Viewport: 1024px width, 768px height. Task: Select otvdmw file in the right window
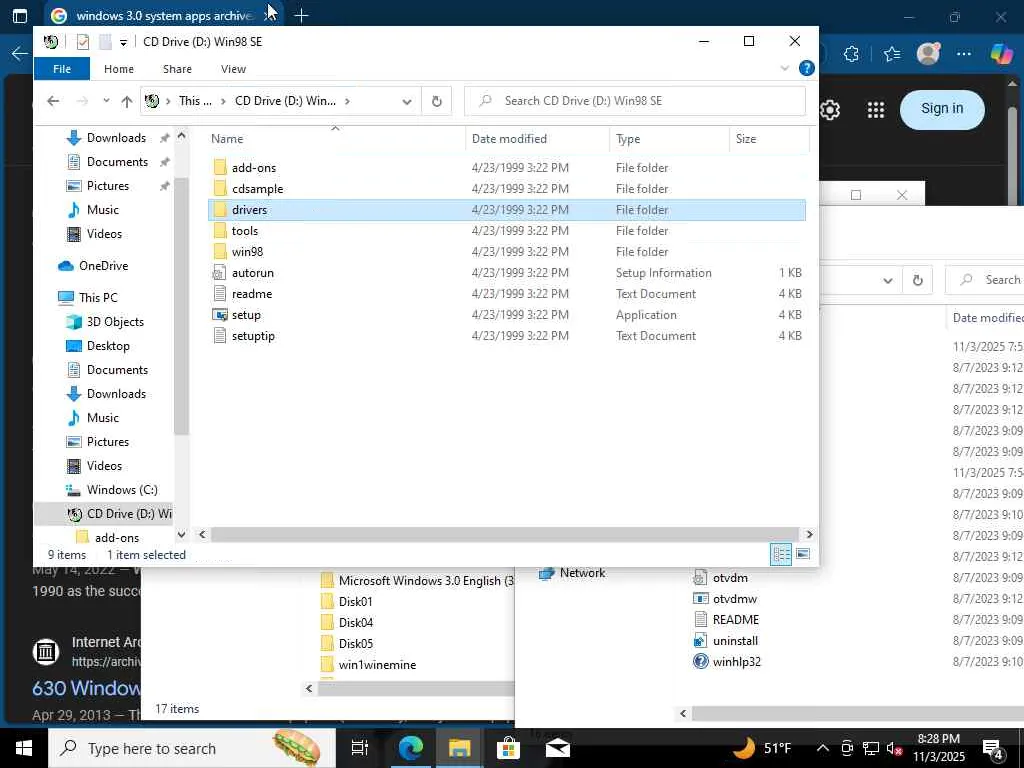(725, 599)
